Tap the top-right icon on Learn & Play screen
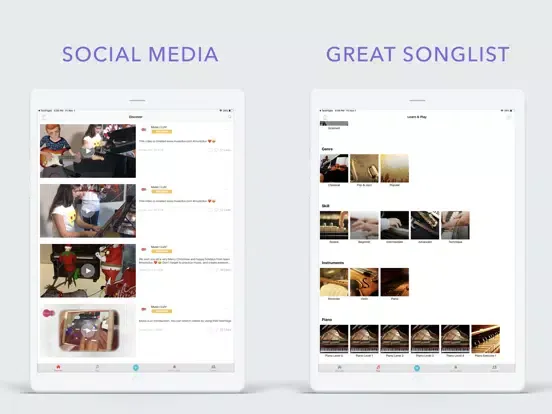This screenshot has width=552, height=414. (509, 117)
